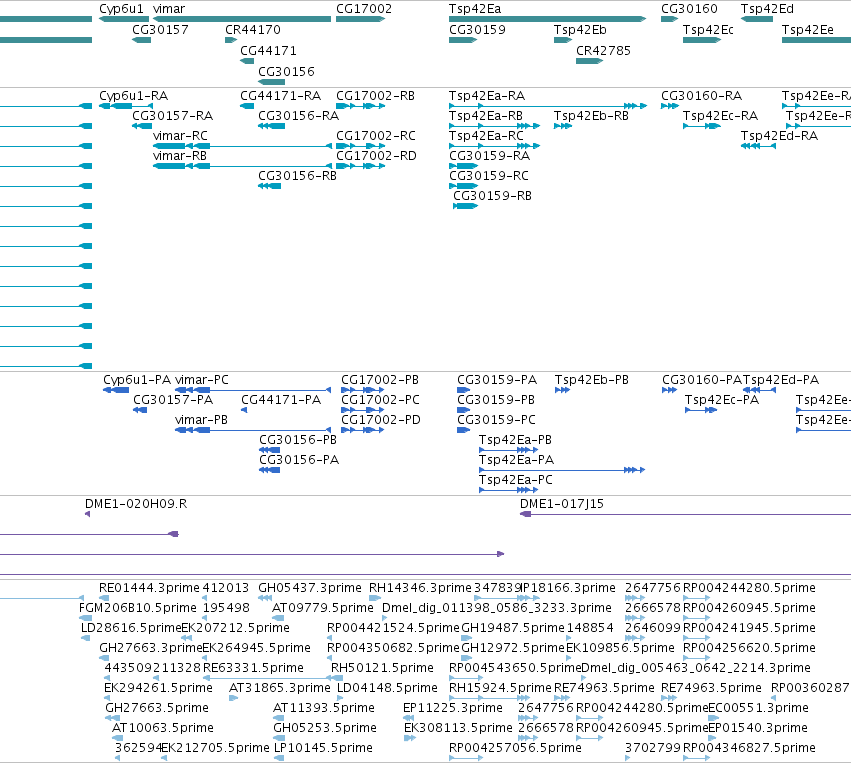
Task: Select the Tsp42Ea-RC transcript label
Action: point(486,136)
